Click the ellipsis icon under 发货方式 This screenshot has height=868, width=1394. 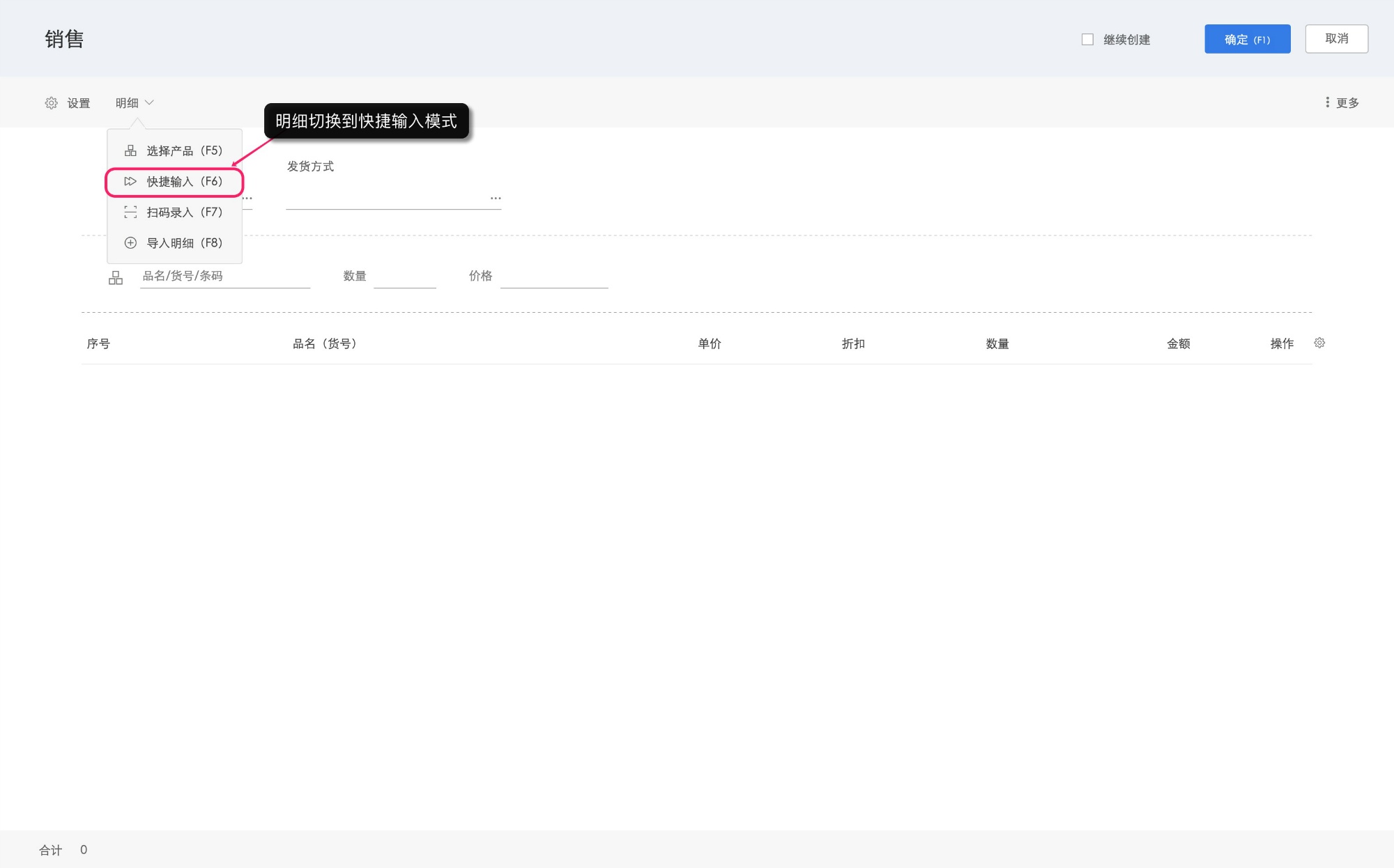496,198
